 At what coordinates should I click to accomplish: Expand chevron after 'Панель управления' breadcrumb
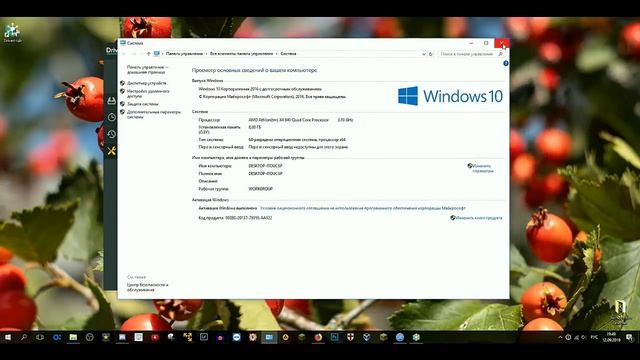tap(207, 53)
